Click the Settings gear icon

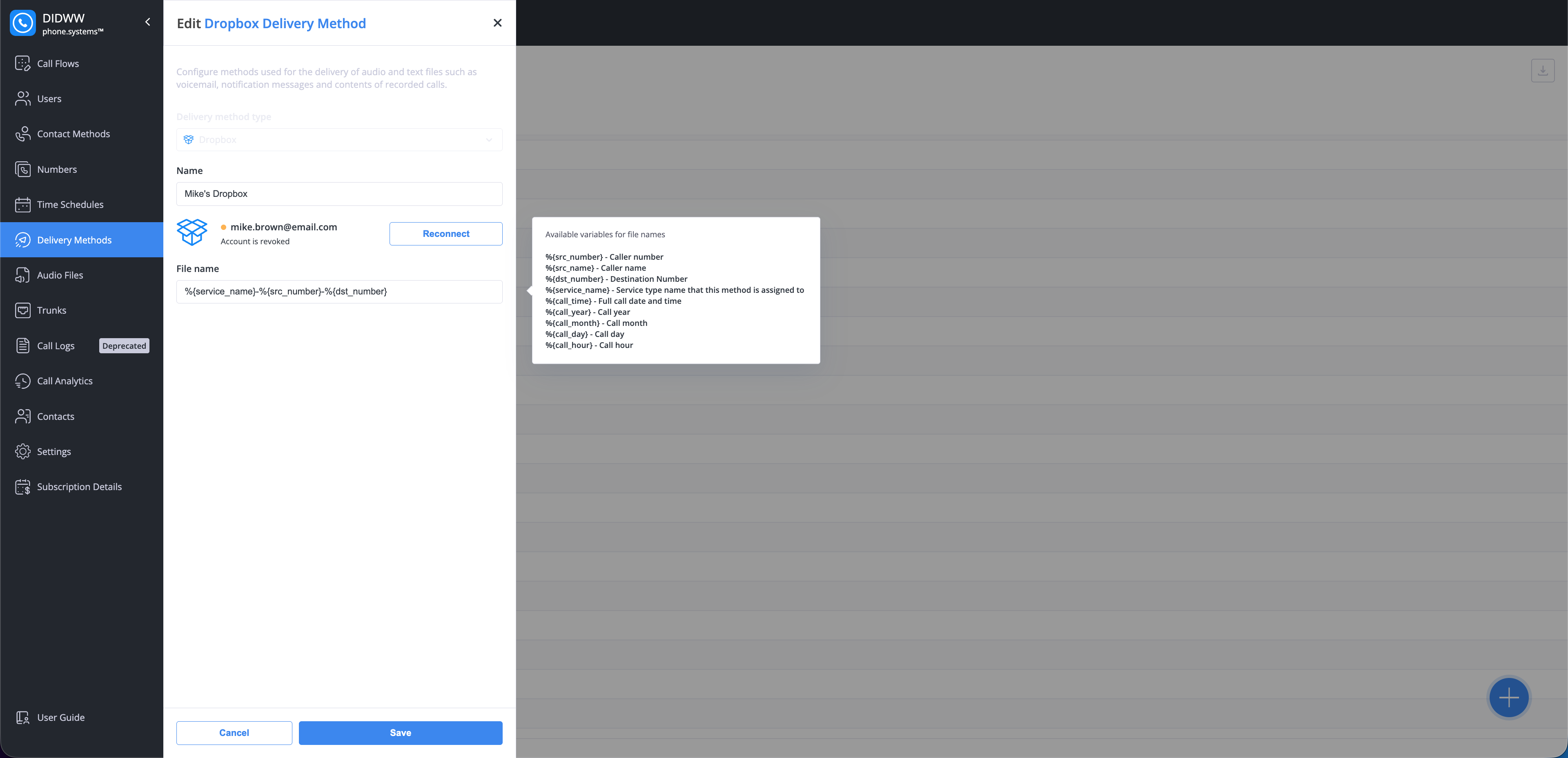22,452
